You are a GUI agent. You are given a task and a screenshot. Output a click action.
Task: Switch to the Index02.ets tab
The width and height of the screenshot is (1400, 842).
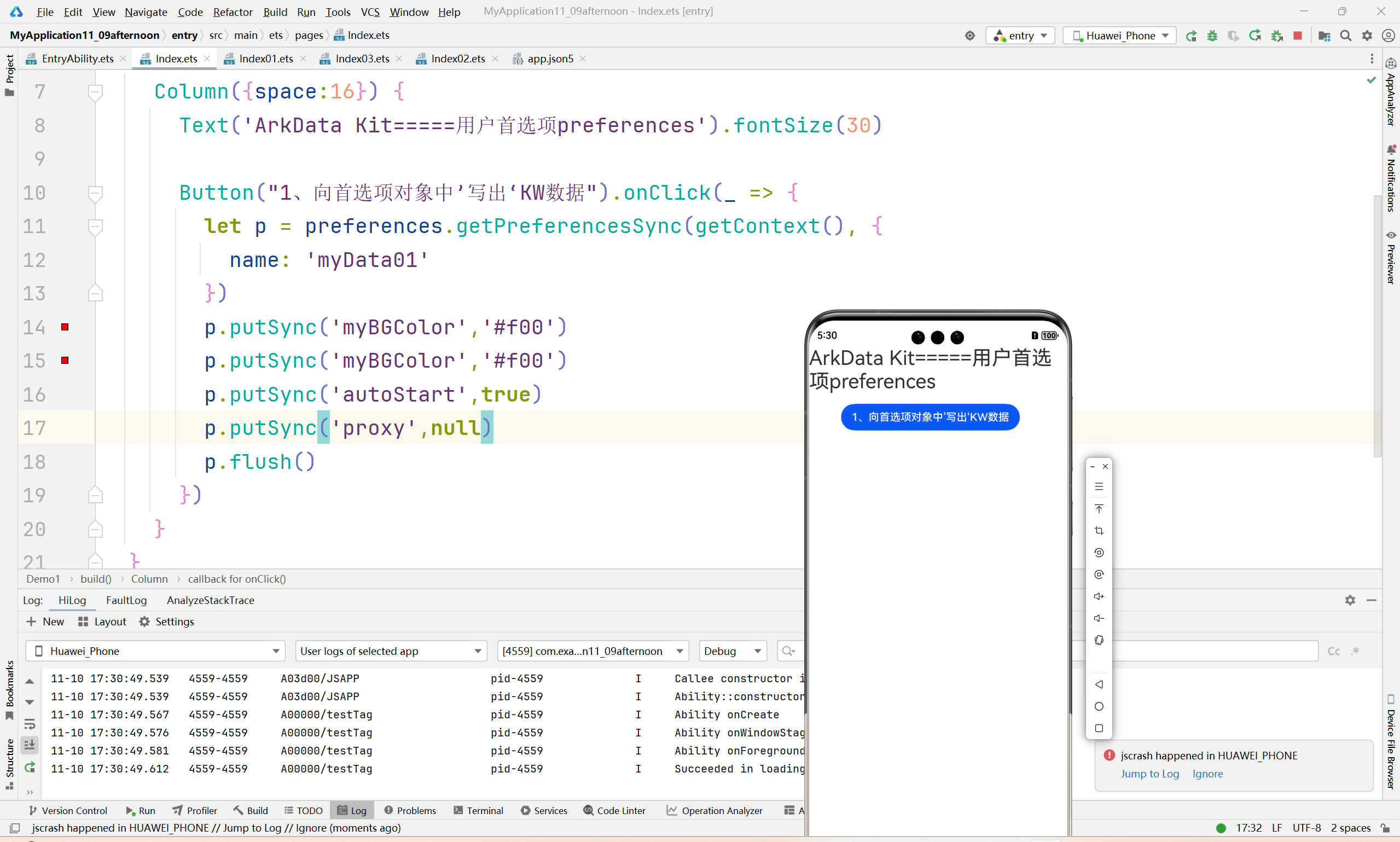click(x=457, y=59)
